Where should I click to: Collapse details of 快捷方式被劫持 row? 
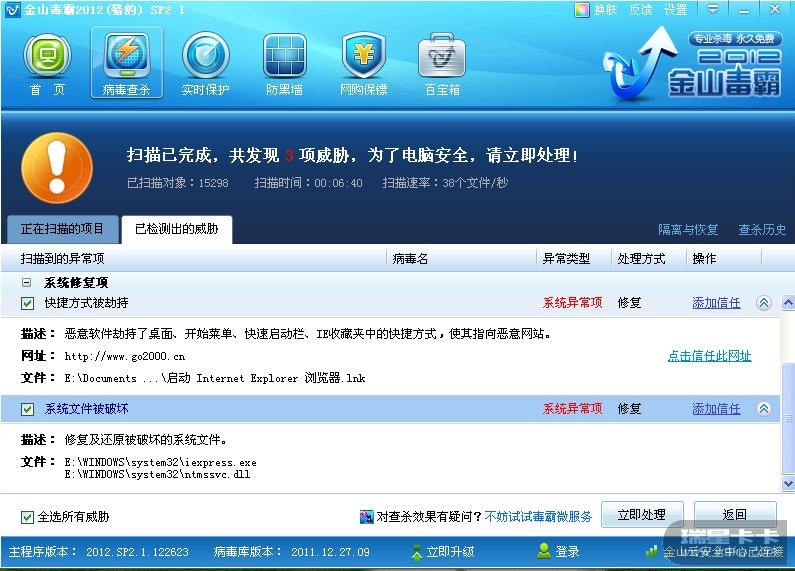pos(764,303)
